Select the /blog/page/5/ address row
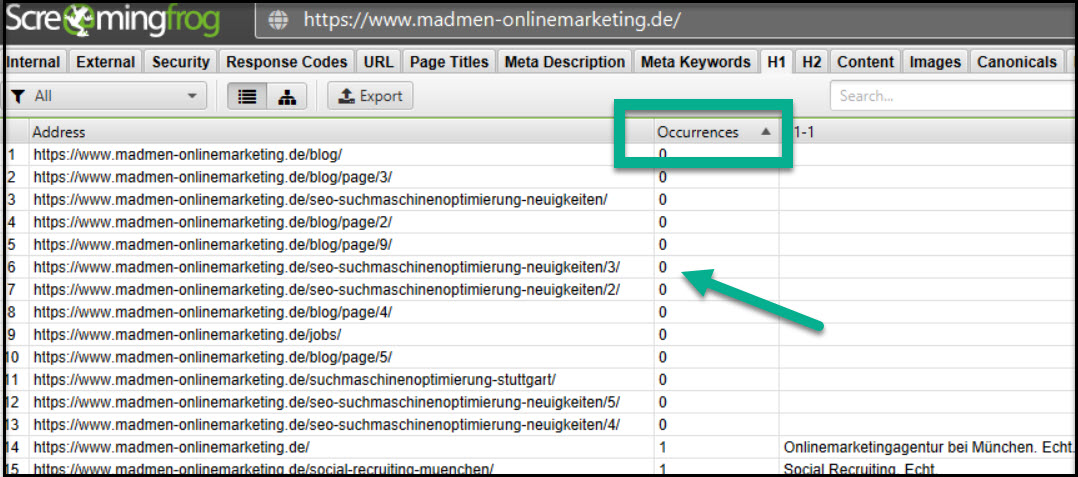The width and height of the screenshot is (1078, 477). point(212,357)
